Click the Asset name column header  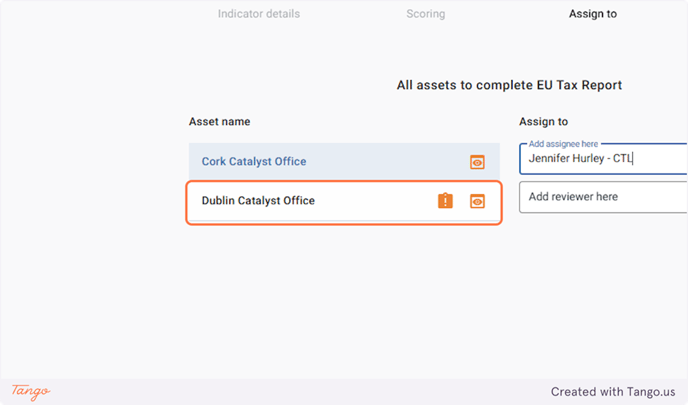pos(219,122)
